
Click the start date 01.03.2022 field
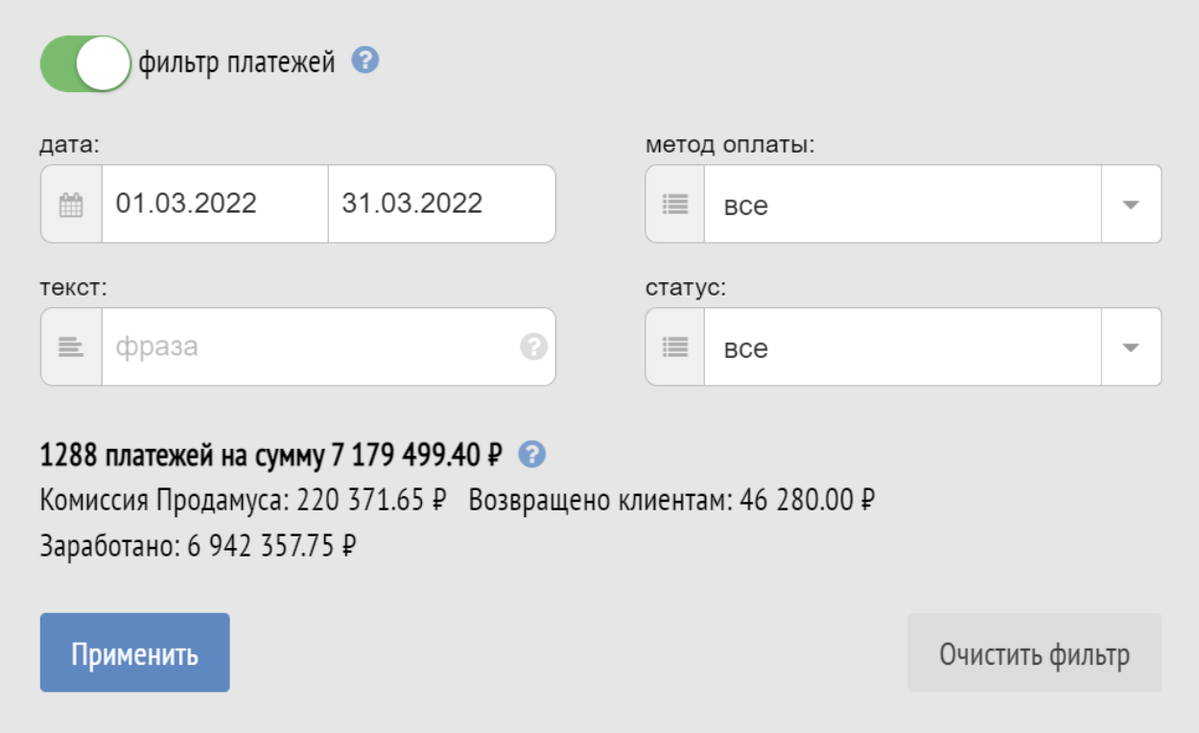tap(215, 204)
